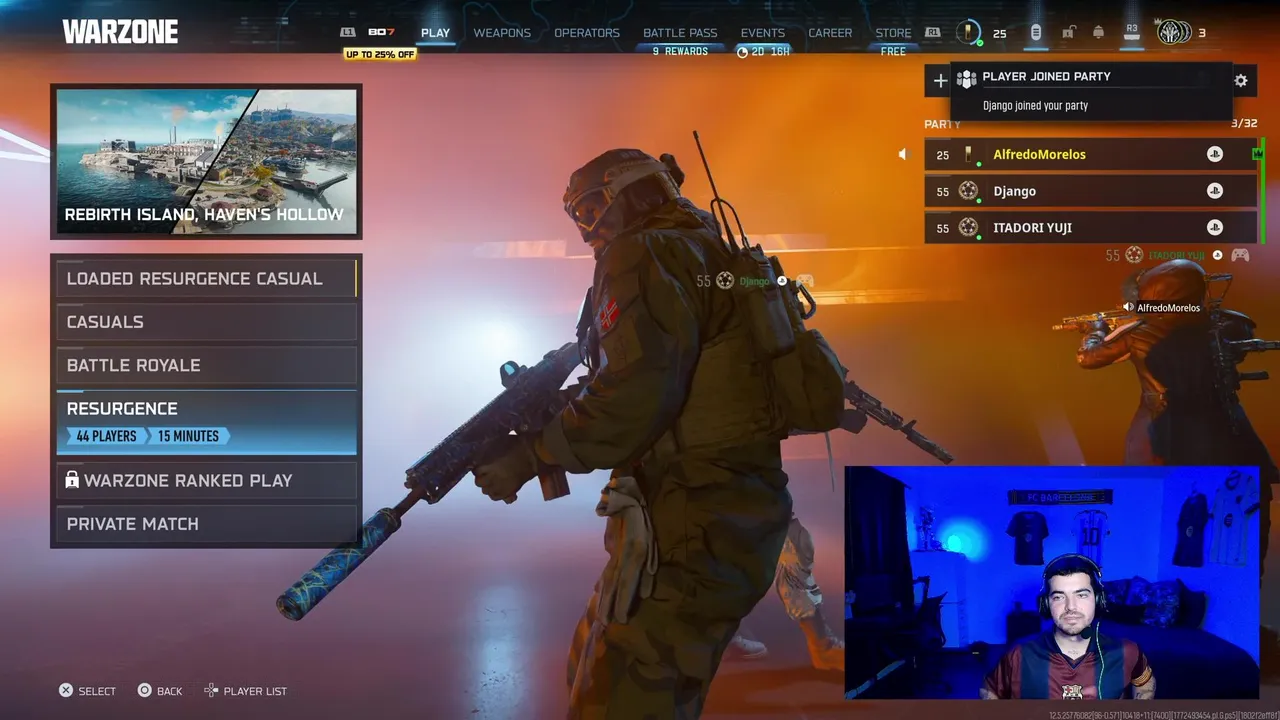The image size is (1280, 720).
Task: Click the Player Joined Party group icon
Action: [966, 78]
